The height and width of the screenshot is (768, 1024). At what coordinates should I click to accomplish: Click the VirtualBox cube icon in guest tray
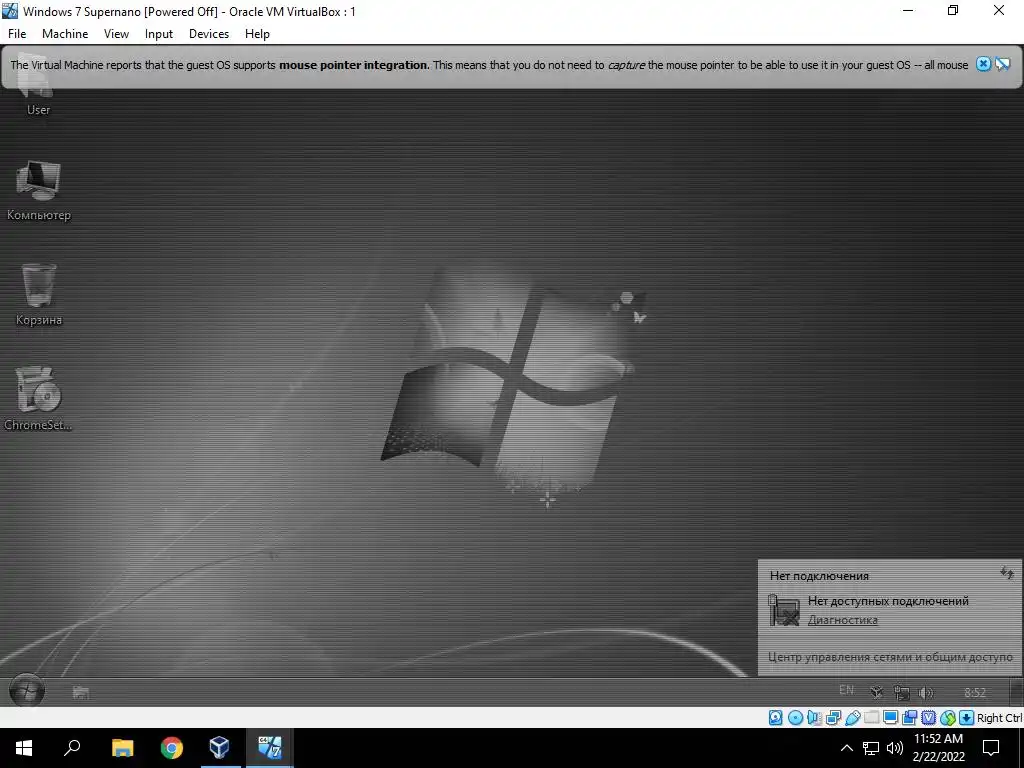876,692
